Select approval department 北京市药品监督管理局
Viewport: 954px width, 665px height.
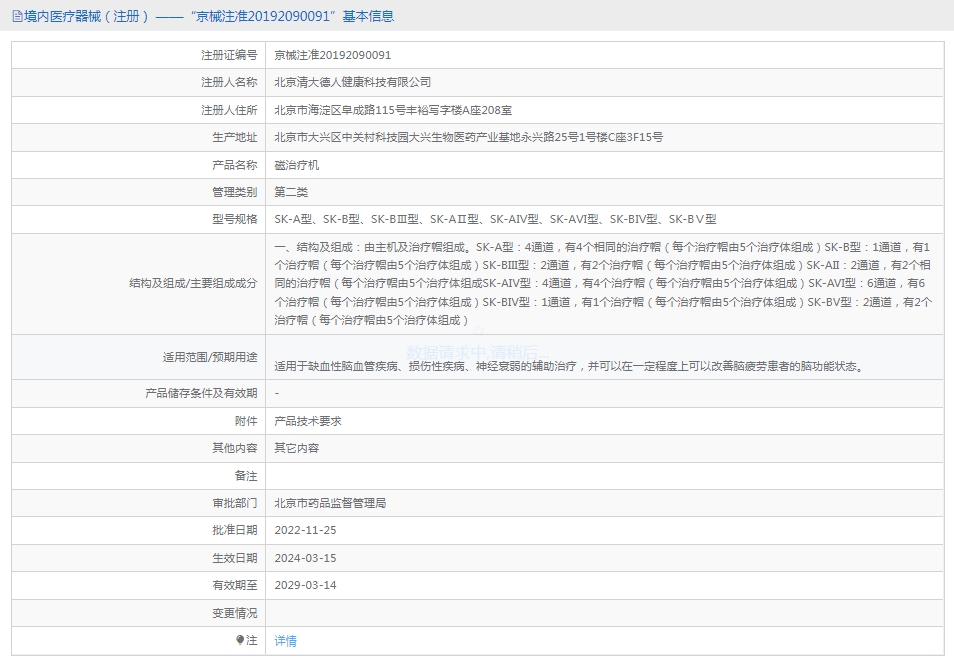[330, 503]
